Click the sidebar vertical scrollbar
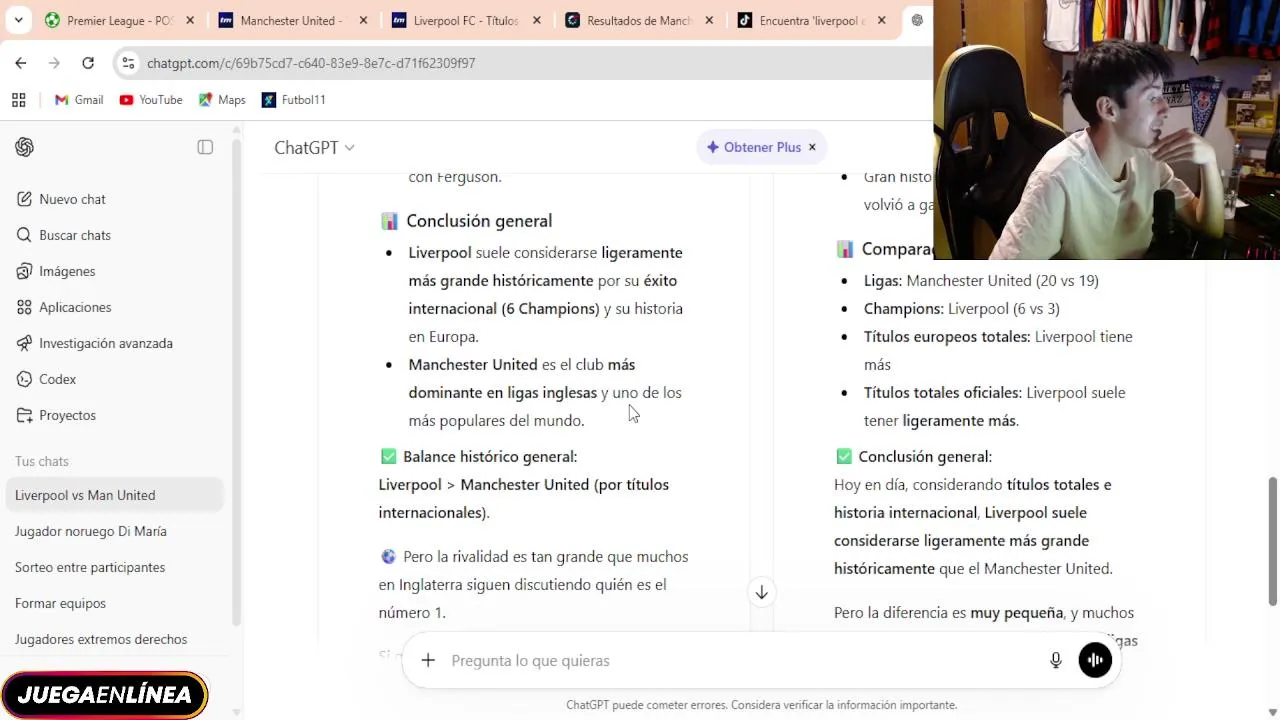The height and width of the screenshot is (720, 1280). 237,380
